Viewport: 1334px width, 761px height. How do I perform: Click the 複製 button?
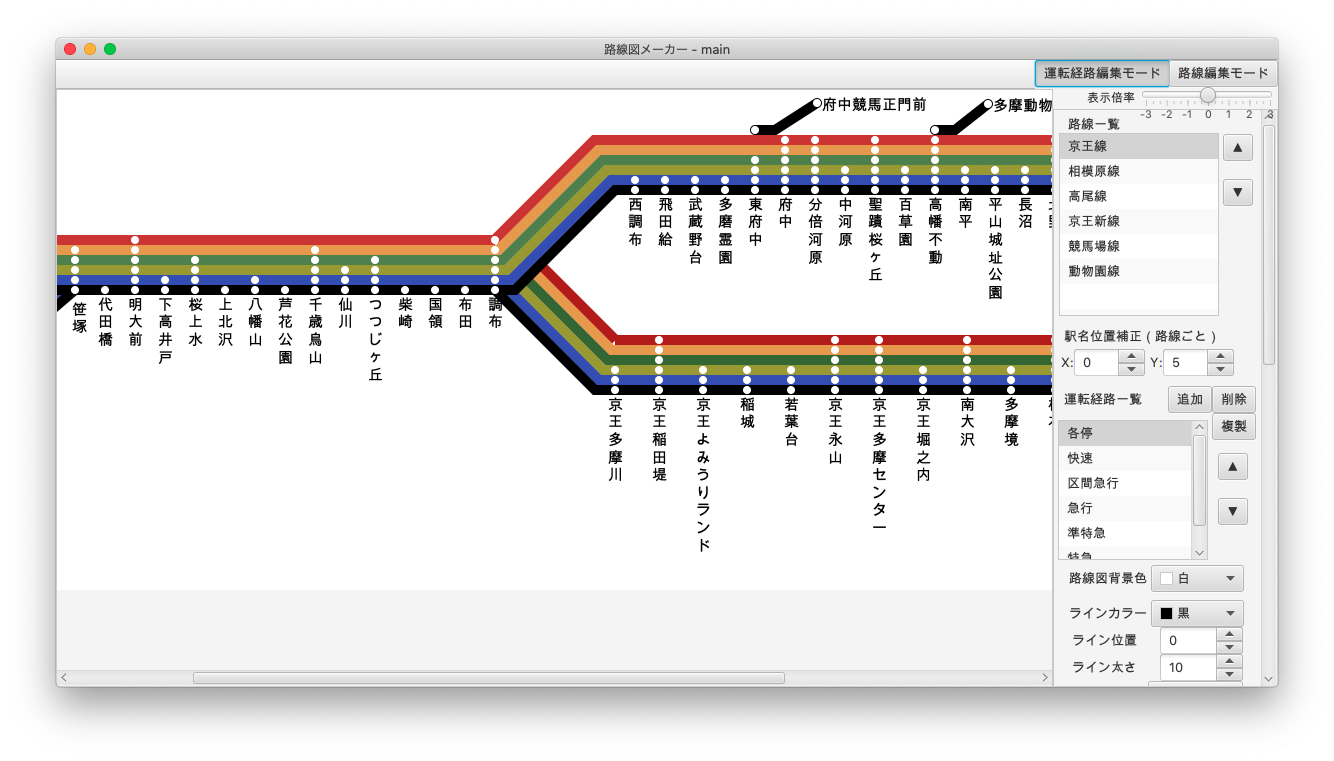click(x=1234, y=426)
